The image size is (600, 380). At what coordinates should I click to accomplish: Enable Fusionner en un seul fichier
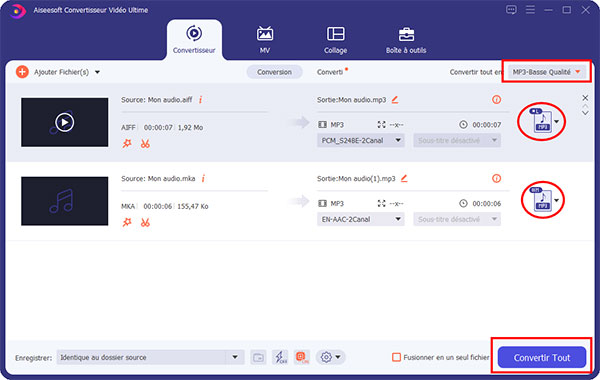396,357
